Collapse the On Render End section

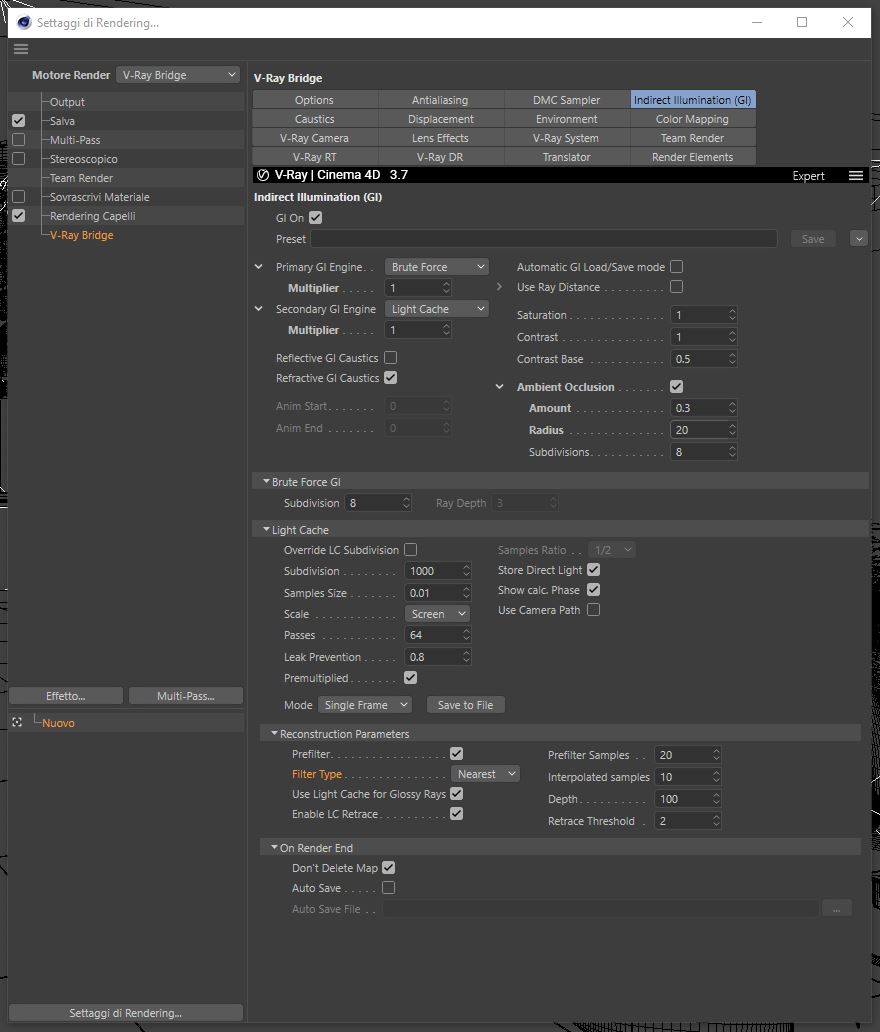tap(274, 848)
